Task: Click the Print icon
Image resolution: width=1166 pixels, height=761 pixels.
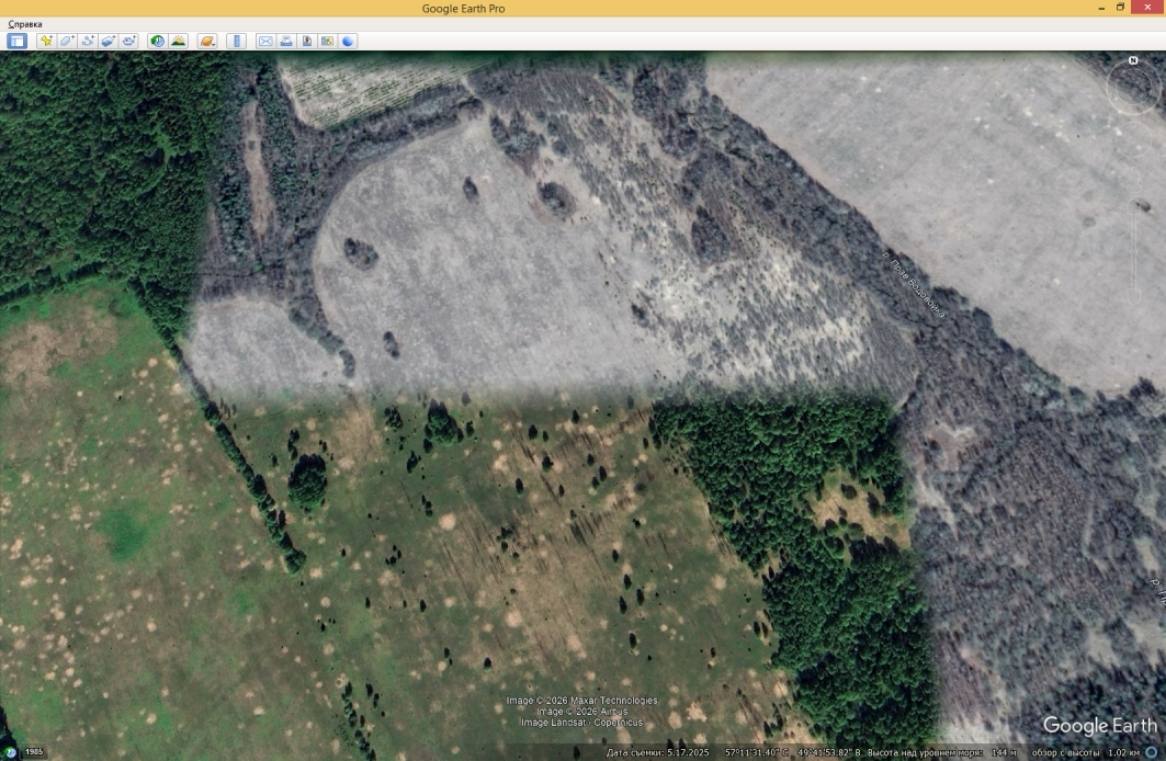Action: pos(286,41)
